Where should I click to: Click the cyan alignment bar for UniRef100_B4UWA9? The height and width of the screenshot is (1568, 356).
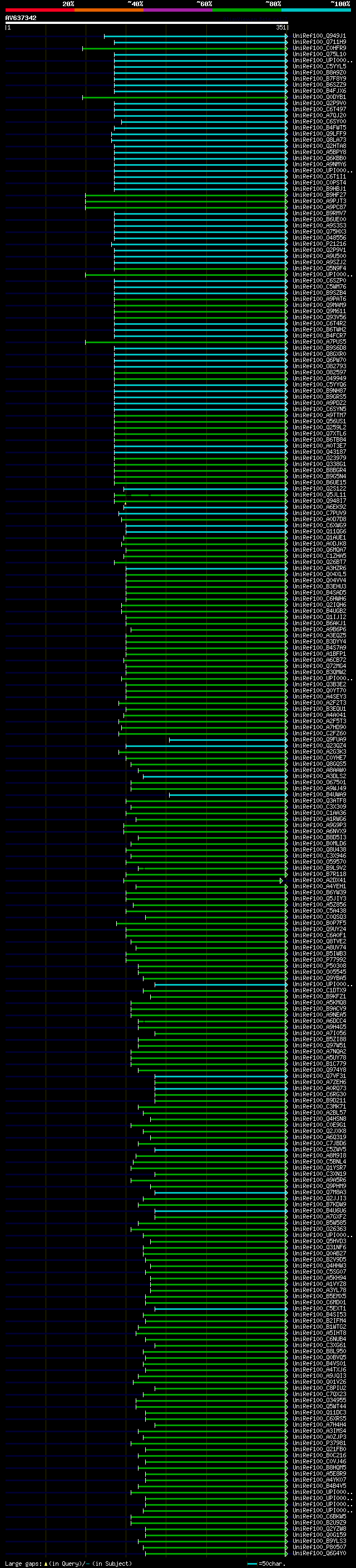click(228, 794)
